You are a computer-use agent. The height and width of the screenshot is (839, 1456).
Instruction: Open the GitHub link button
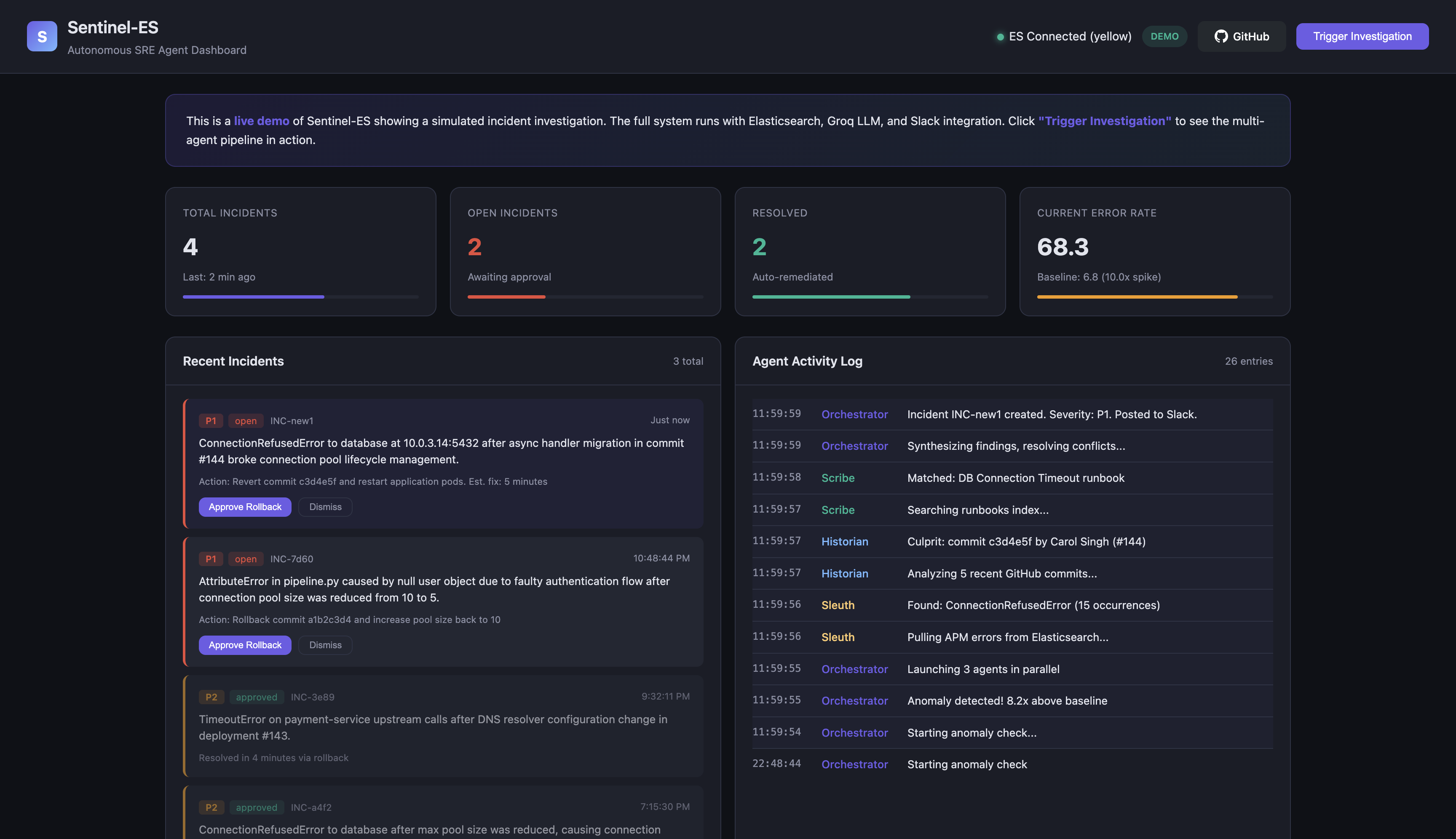[x=1241, y=36]
